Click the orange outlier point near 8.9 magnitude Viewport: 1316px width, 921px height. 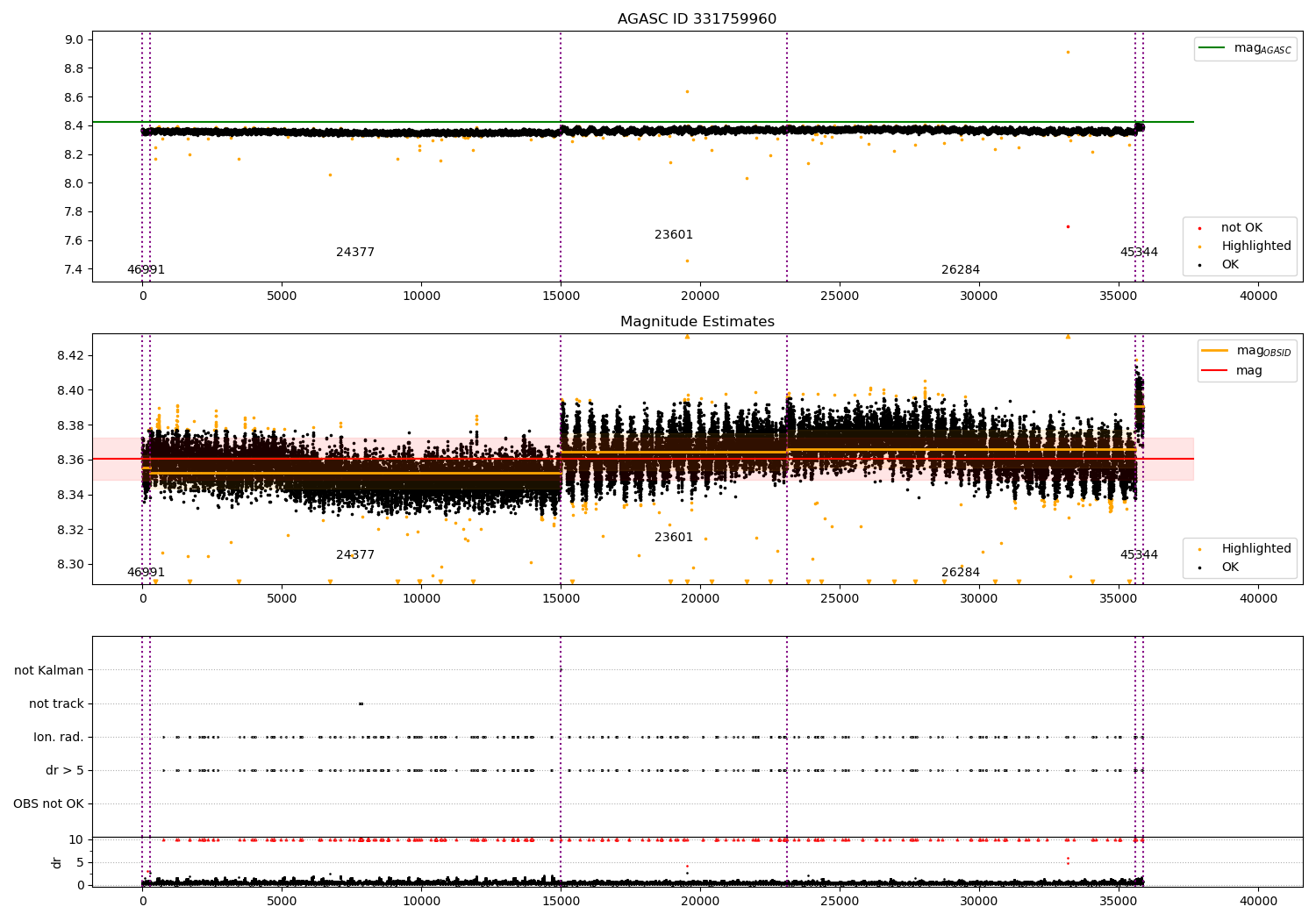[x=1068, y=52]
